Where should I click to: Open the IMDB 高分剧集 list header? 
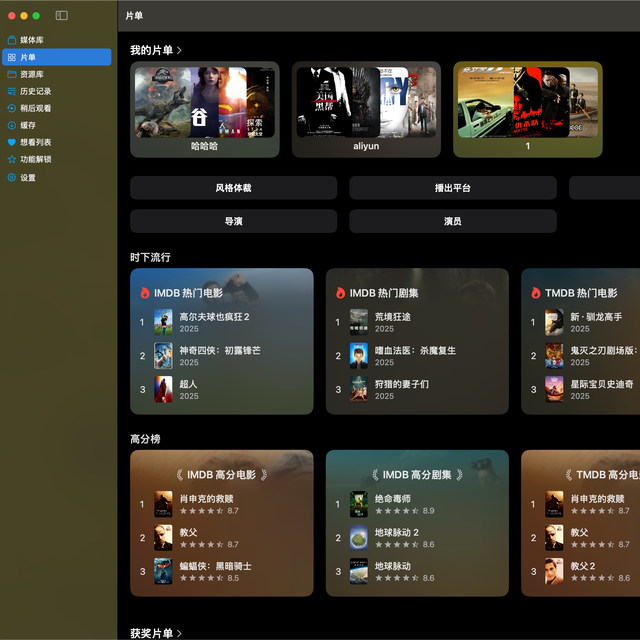tap(417, 475)
